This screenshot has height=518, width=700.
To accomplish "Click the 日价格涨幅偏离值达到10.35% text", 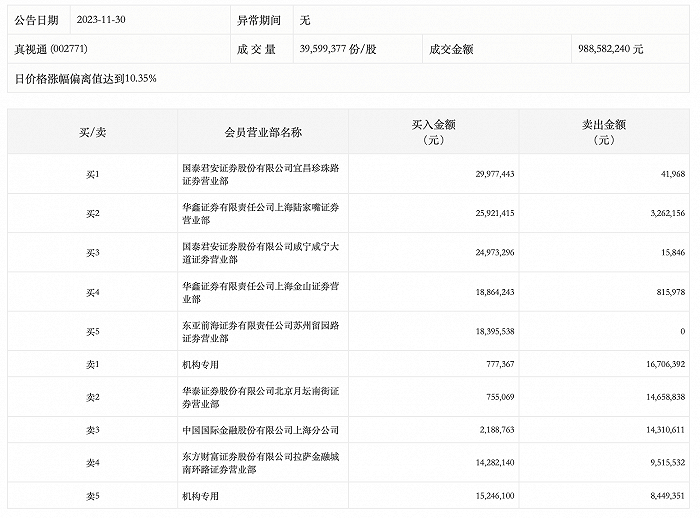I will (x=85, y=79).
